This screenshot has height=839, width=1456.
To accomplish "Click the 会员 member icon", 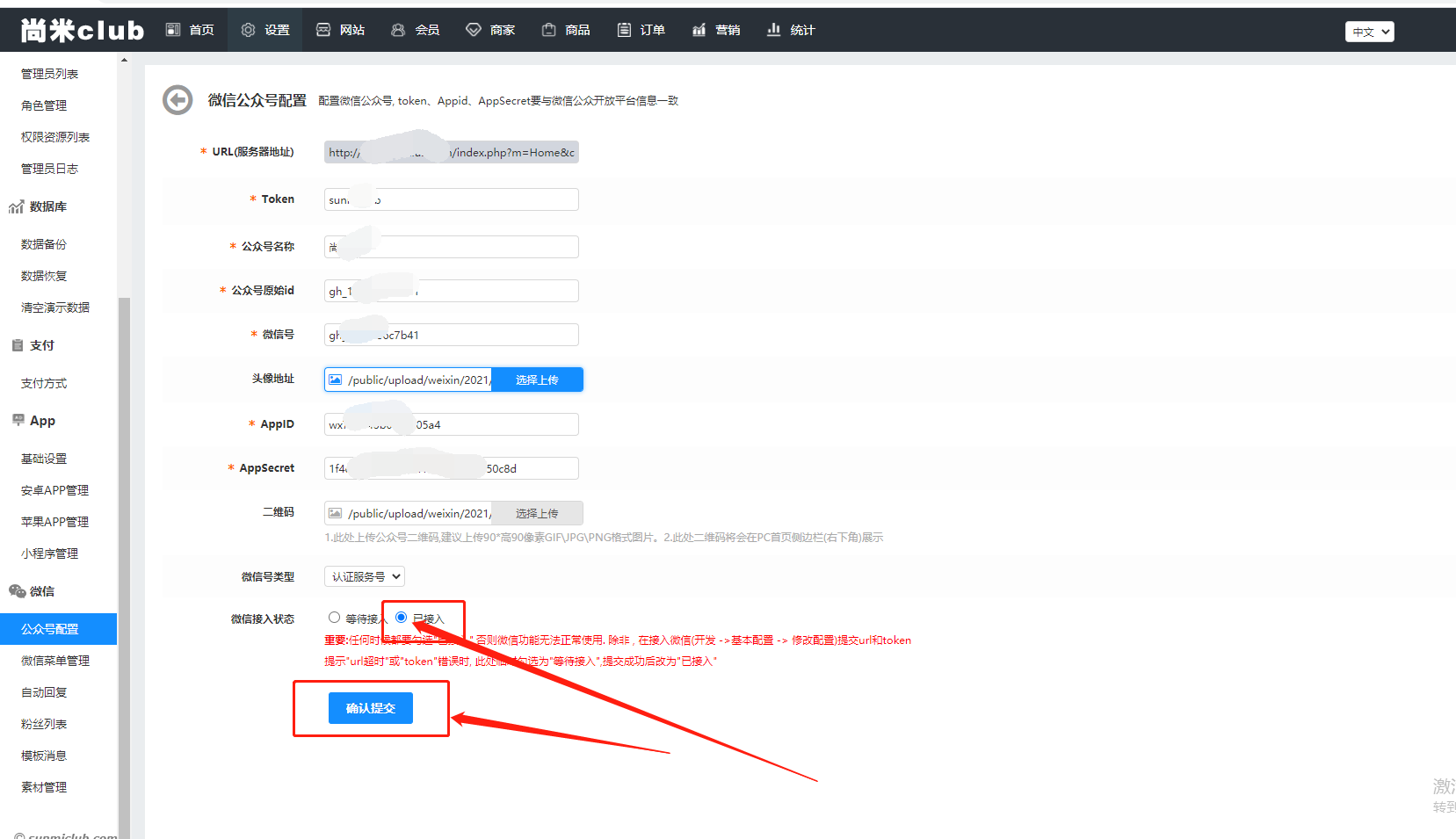I will pos(398,30).
